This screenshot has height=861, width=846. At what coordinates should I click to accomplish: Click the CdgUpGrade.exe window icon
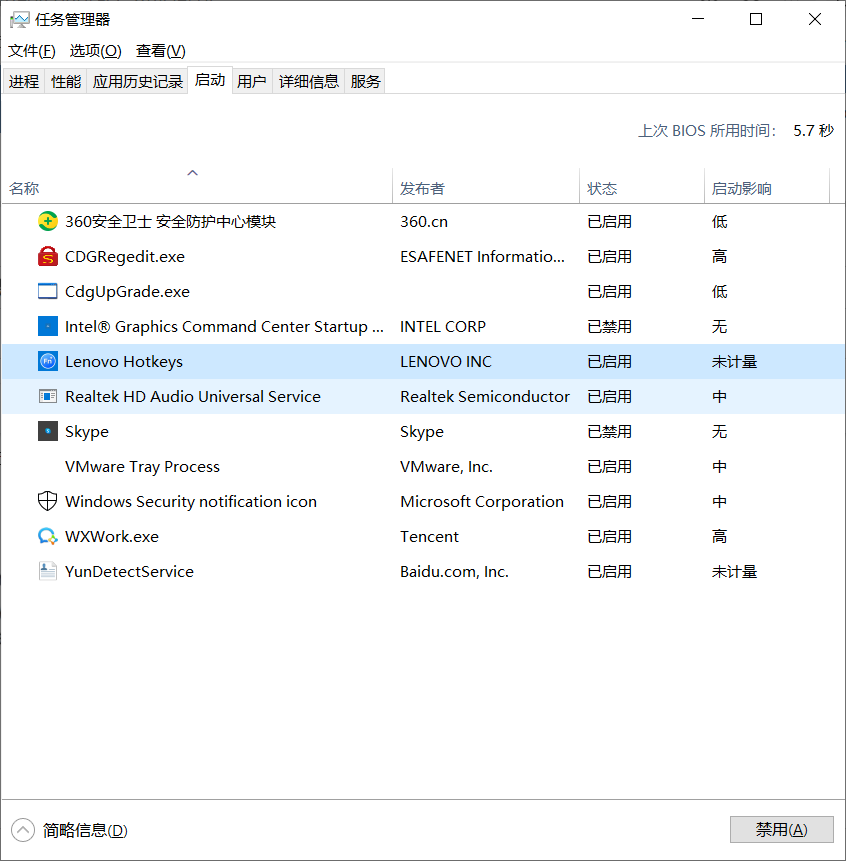point(48,291)
